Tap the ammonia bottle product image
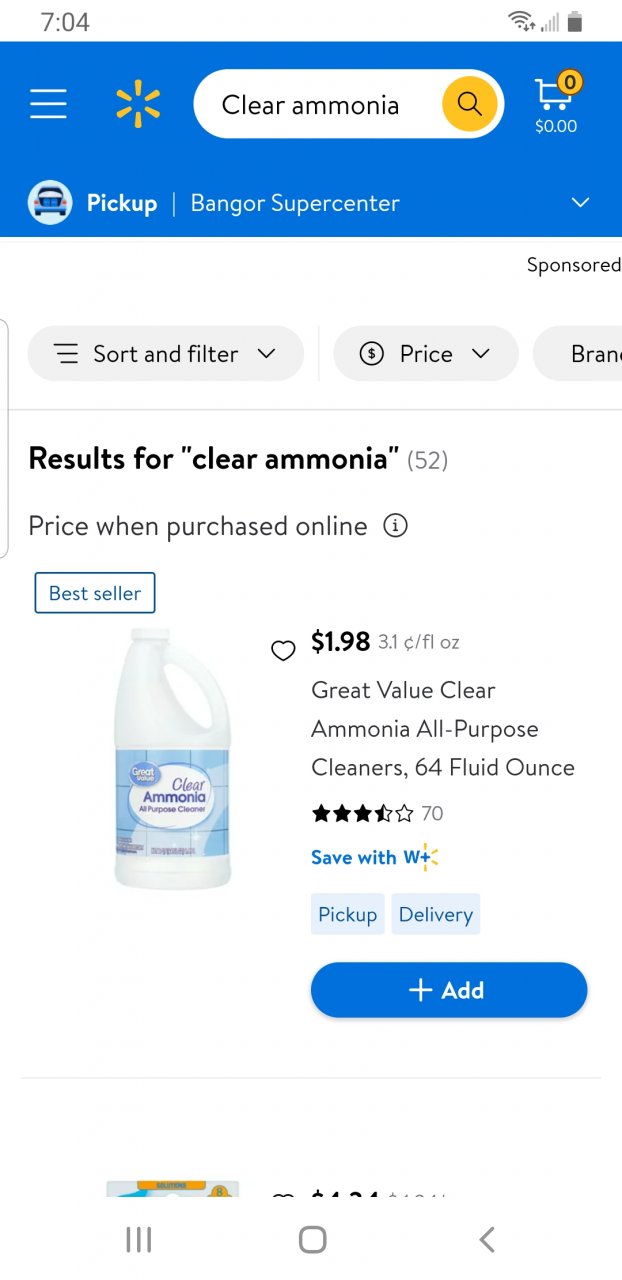The image size is (622, 1280). (173, 758)
